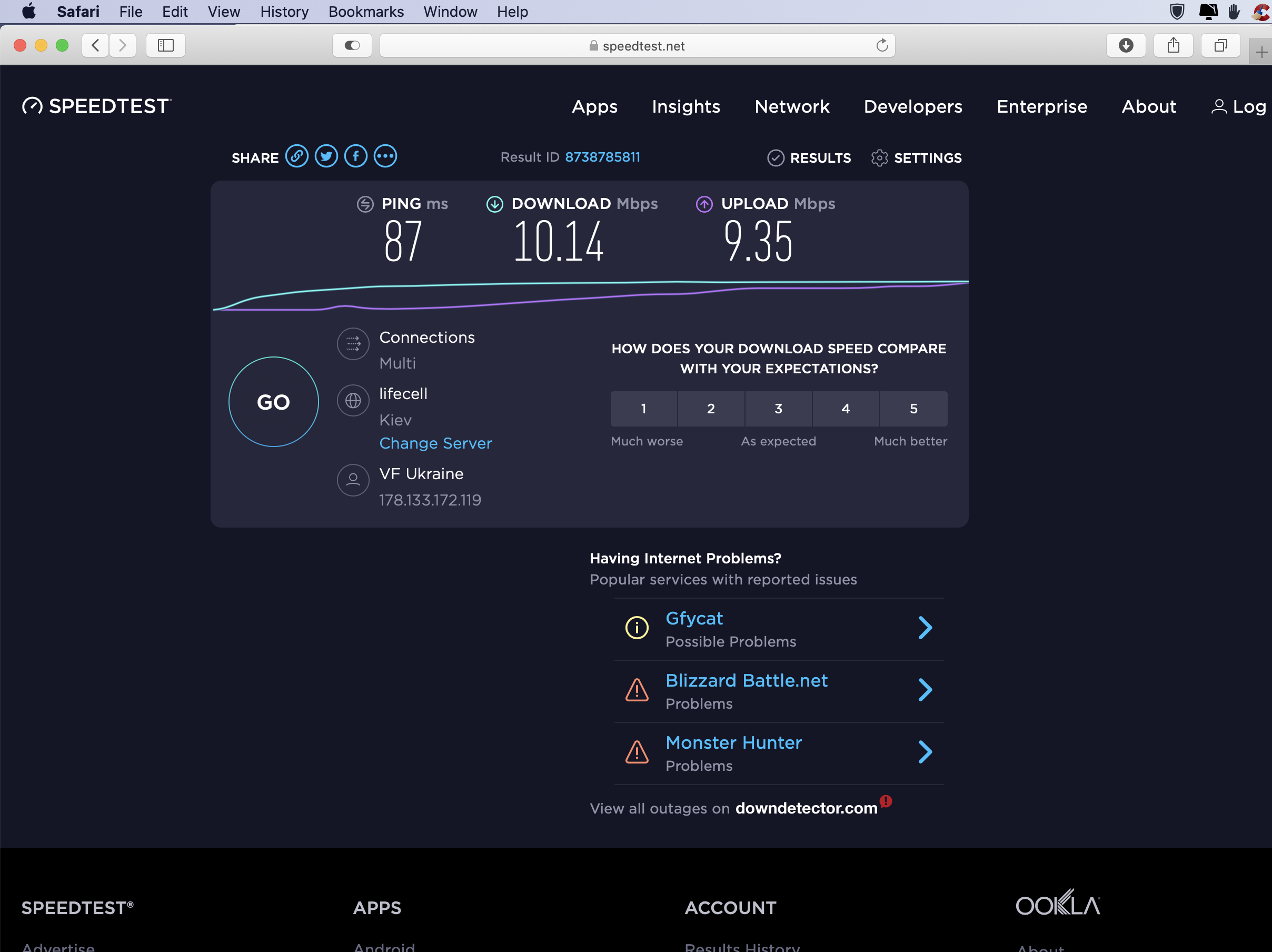Screen dimensions: 1272x952
Task: Click the Speedtest logo
Action: (x=96, y=106)
